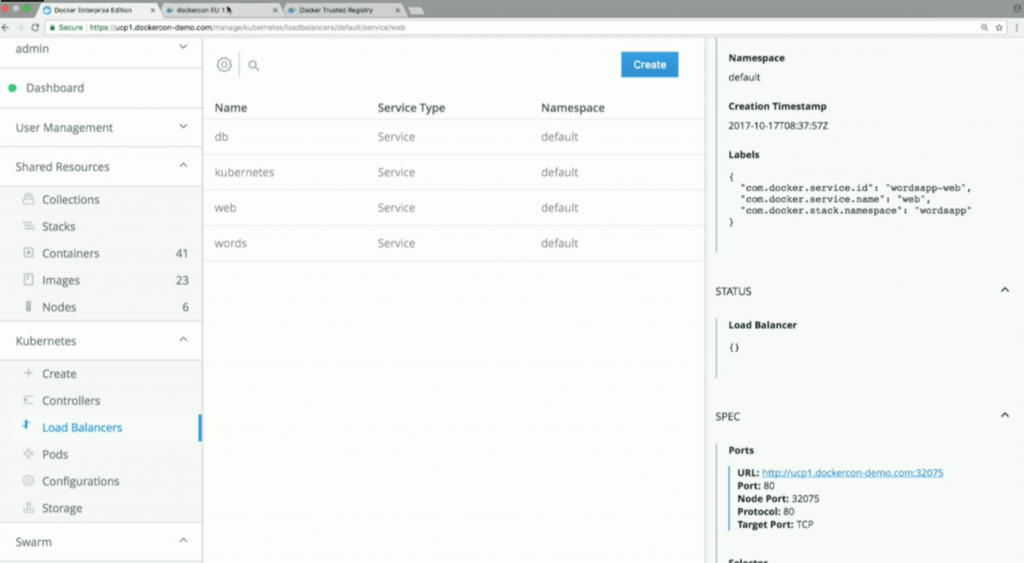The width and height of the screenshot is (1024, 563).
Task: Open the settings gear icon above the table
Action: [224, 65]
